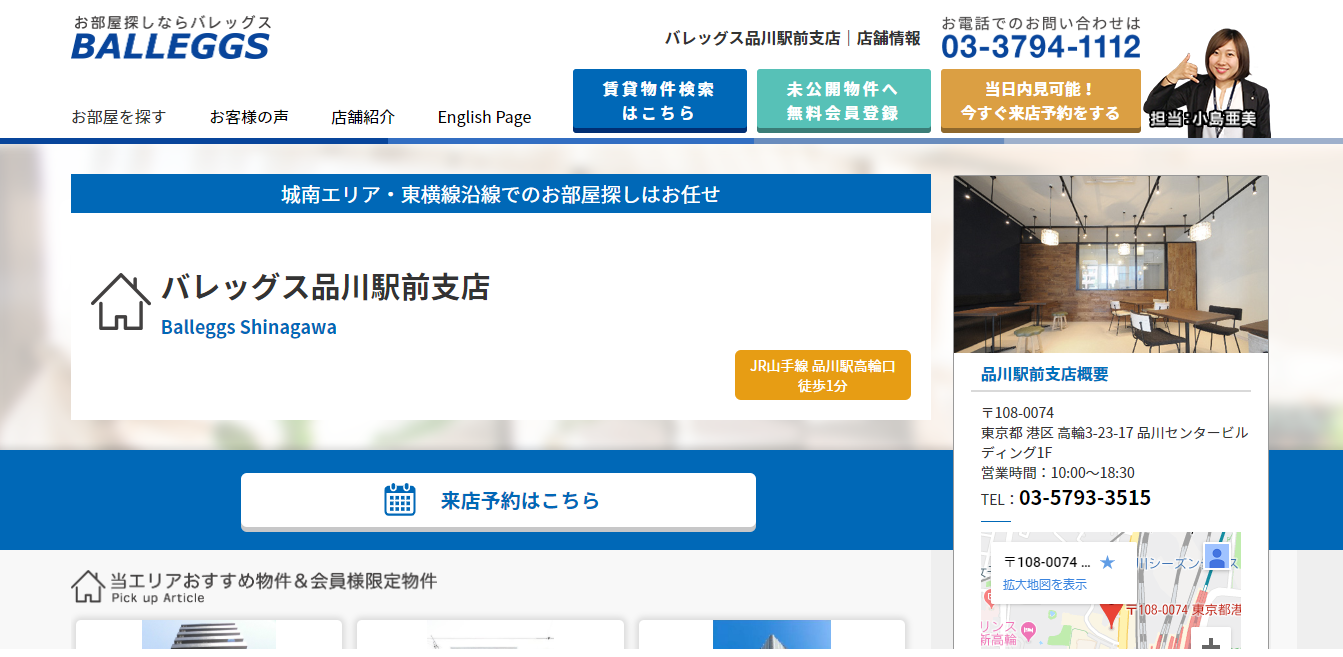Click the large バレッグス品川駅前支店 title
The height and width of the screenshot is (657, 1343).
tap(325, 287)
